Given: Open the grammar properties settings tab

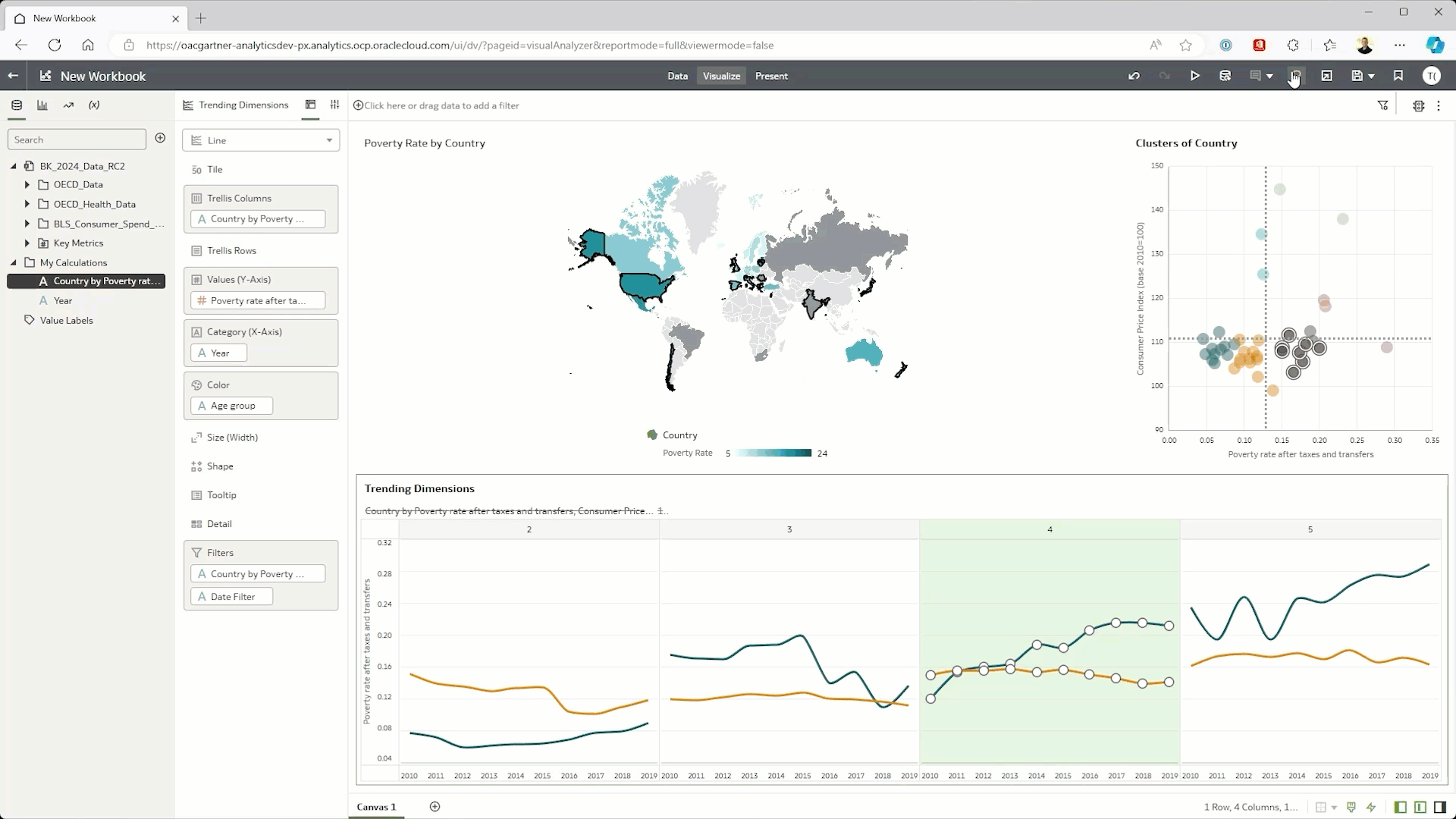Looking at the screenshot, I should point(334,105).
